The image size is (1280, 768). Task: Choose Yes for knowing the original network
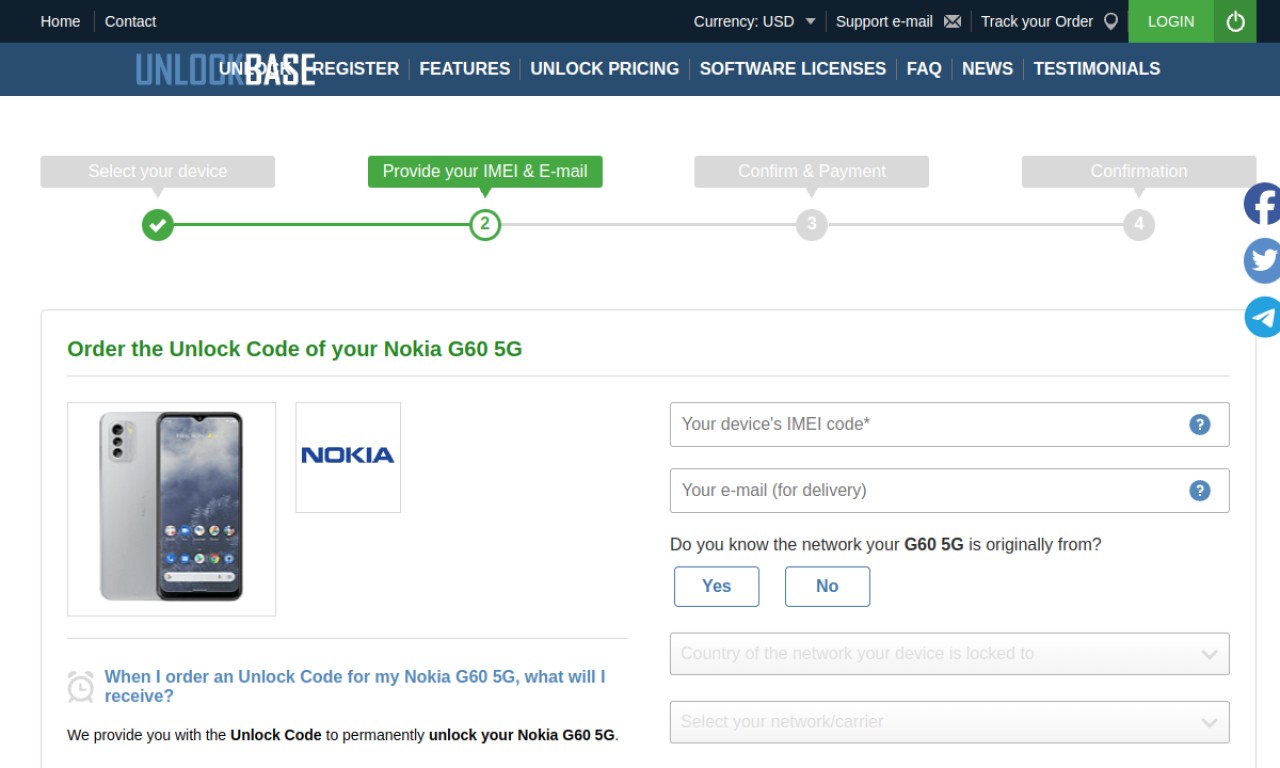(716, 586)
